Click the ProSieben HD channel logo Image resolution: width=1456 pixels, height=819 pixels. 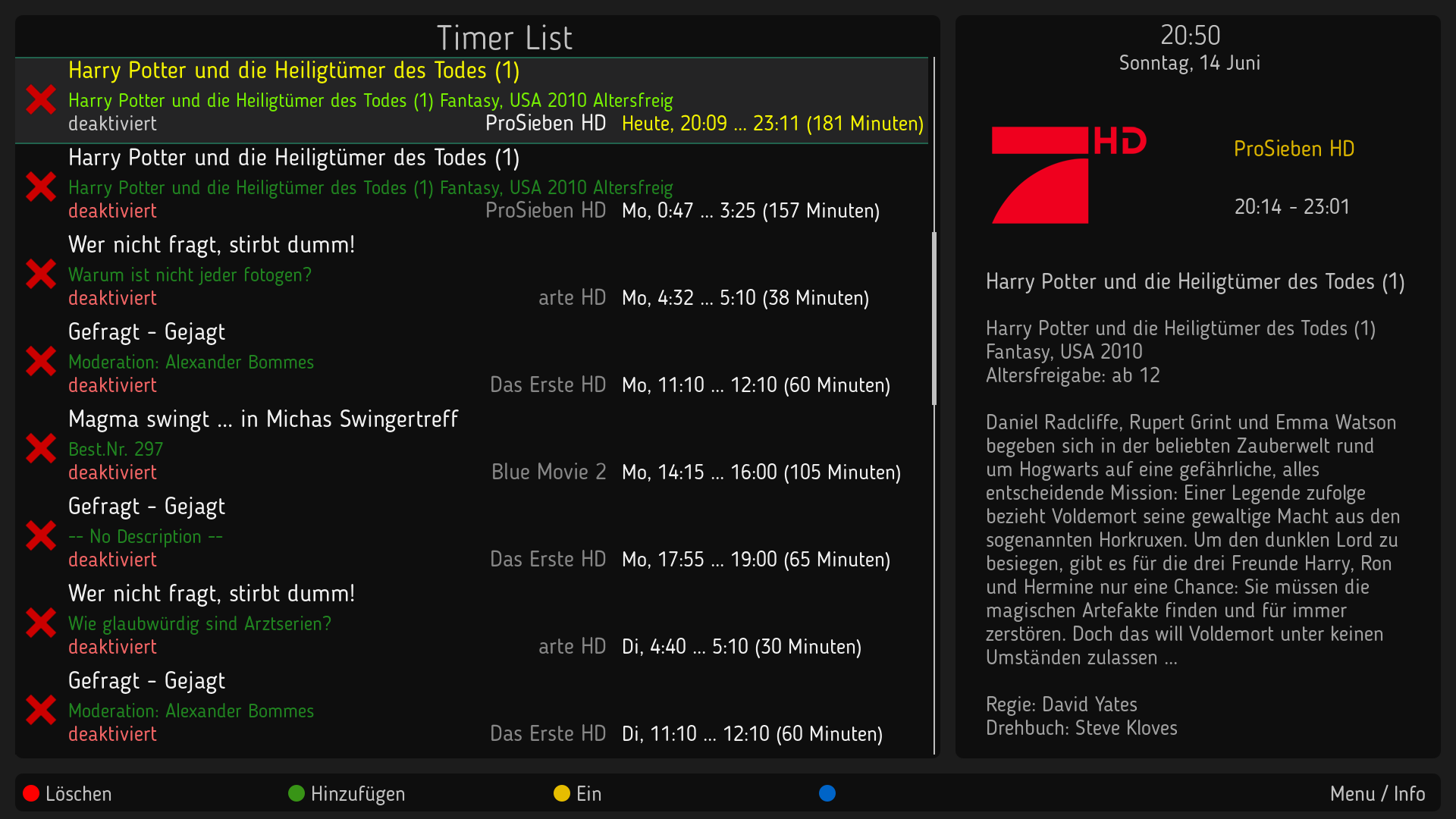[x=1068, y=176]
